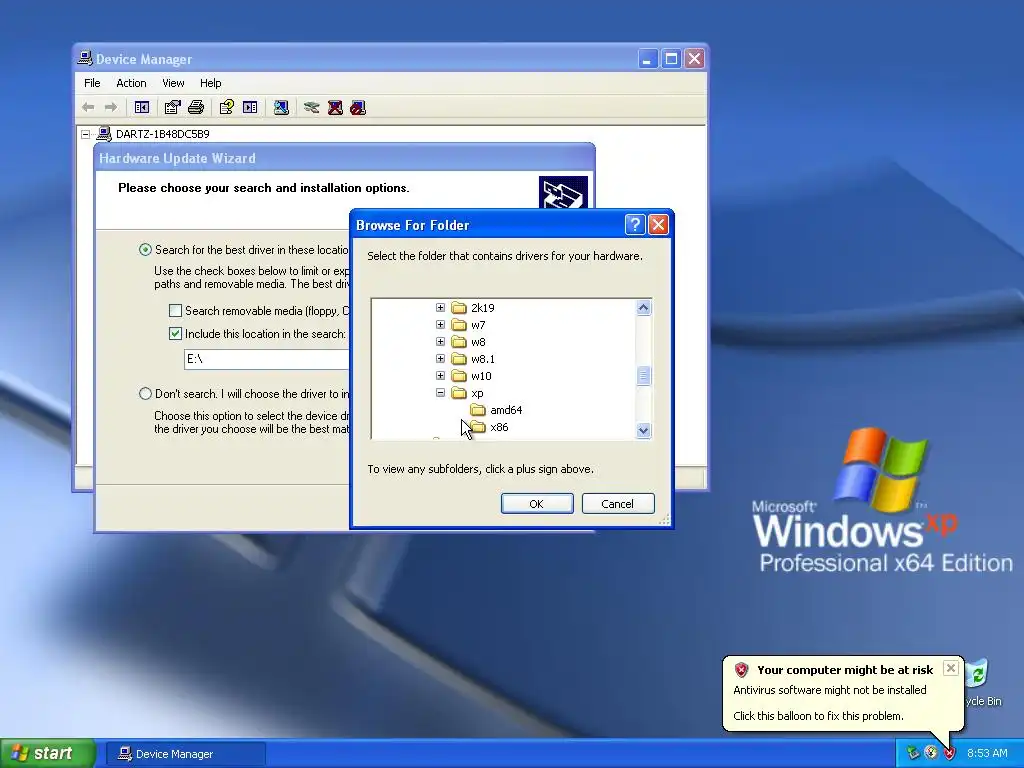Click the middle tray icon beside the red shield
The height and width of the screenshot is (768, 1024).
[931, 753]
